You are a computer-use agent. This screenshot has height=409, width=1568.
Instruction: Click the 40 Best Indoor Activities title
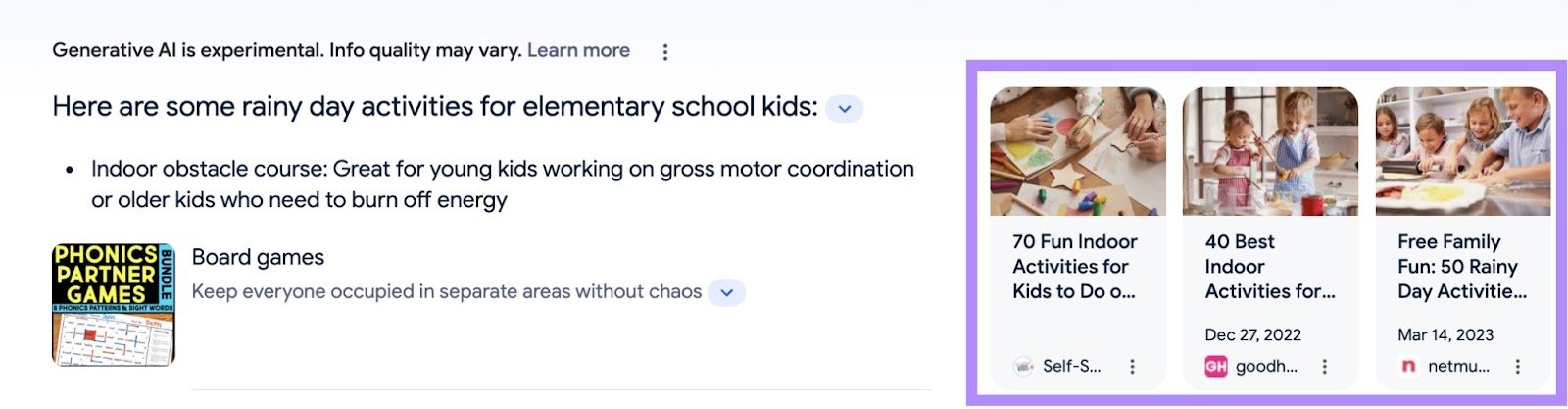click(1268, 266)
